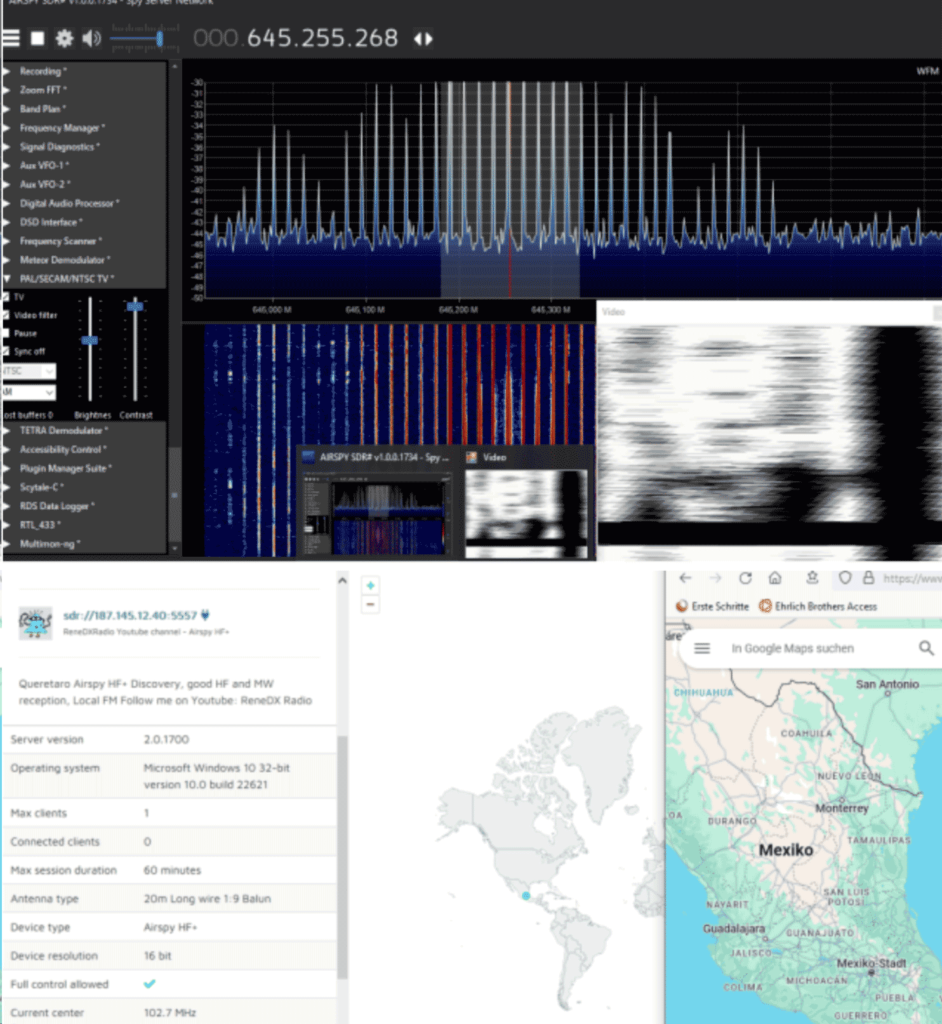Screen dimensions: 942x1024
Task: Toggle the Sync off checkbox
Action: (x=6, y=351)
